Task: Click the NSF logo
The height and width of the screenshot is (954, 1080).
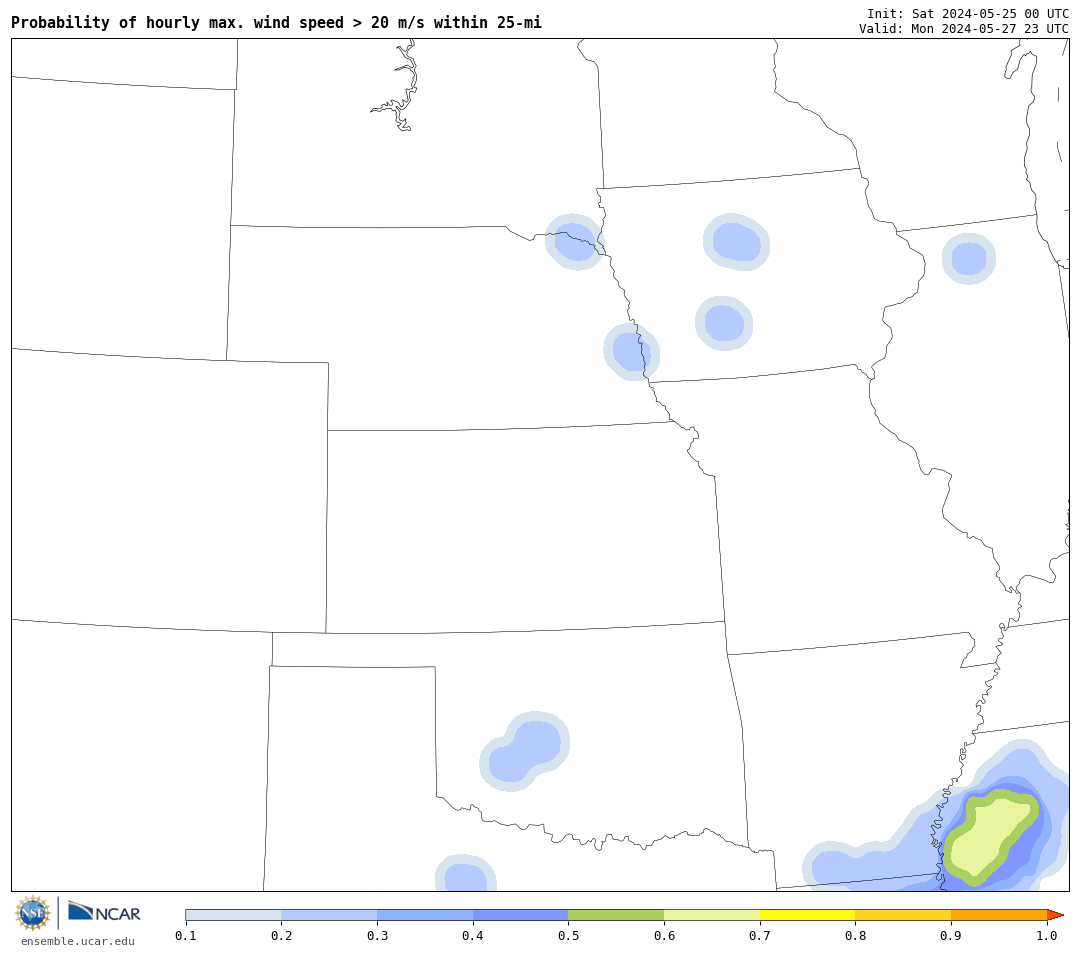Action: pyautogui.click(x=32, y=913)
